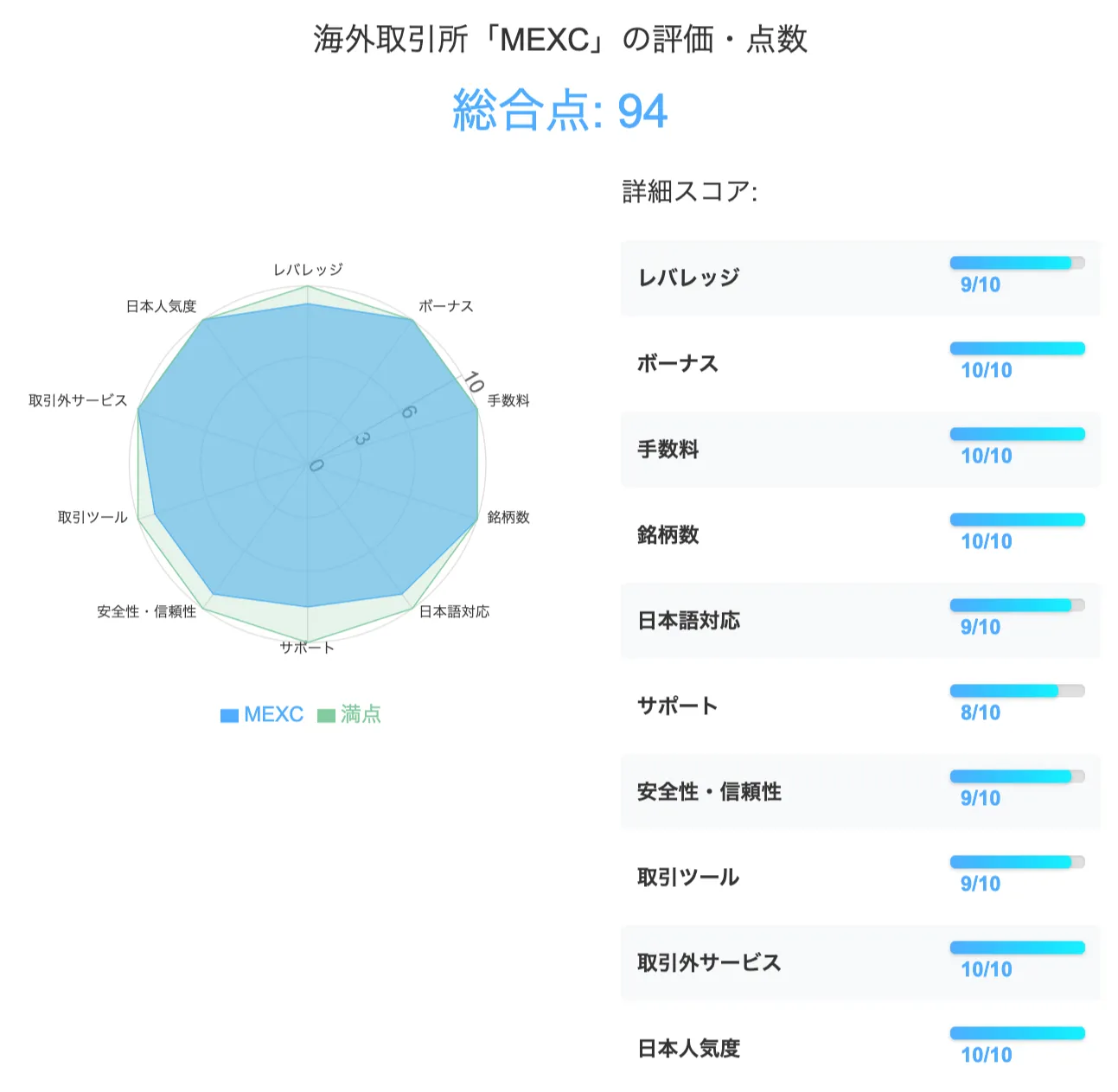The width and height of the screenshot is (1118, 1092).
Task: Click the 日本人気度 score progress bar
Action: pos(1017,1033)
